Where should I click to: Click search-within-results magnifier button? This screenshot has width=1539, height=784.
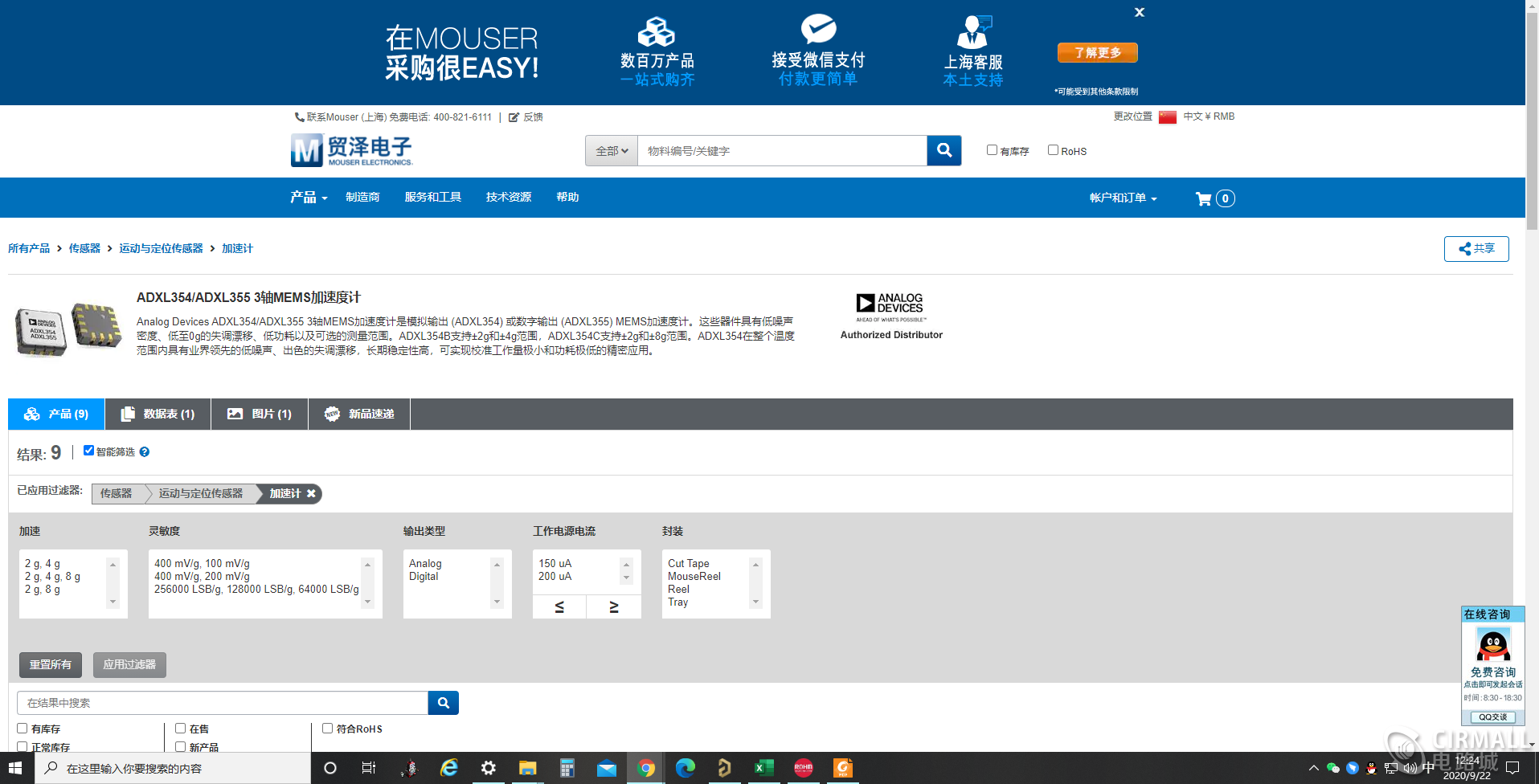444,703
